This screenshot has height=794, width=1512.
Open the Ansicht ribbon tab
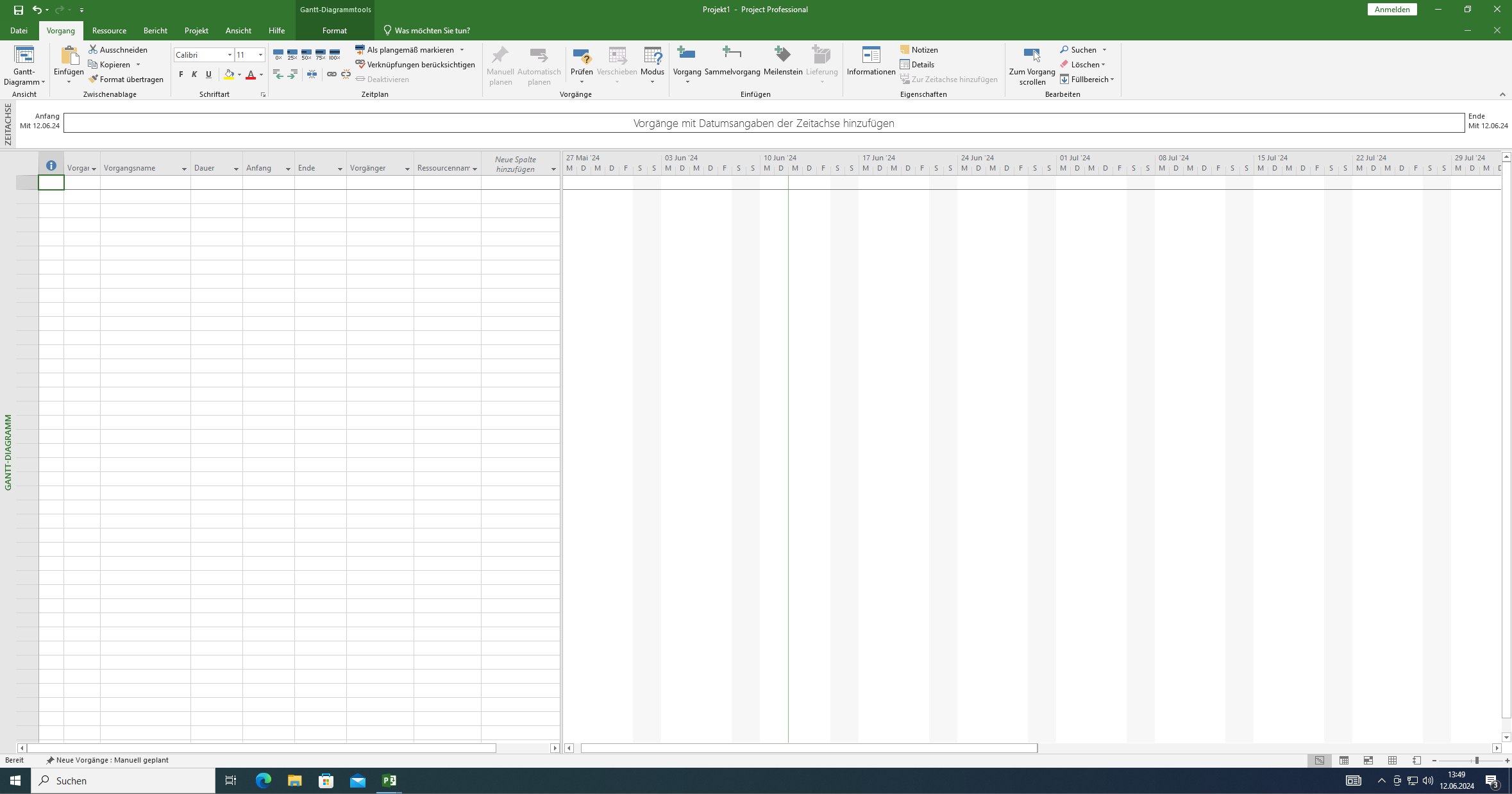click(238, 30)
